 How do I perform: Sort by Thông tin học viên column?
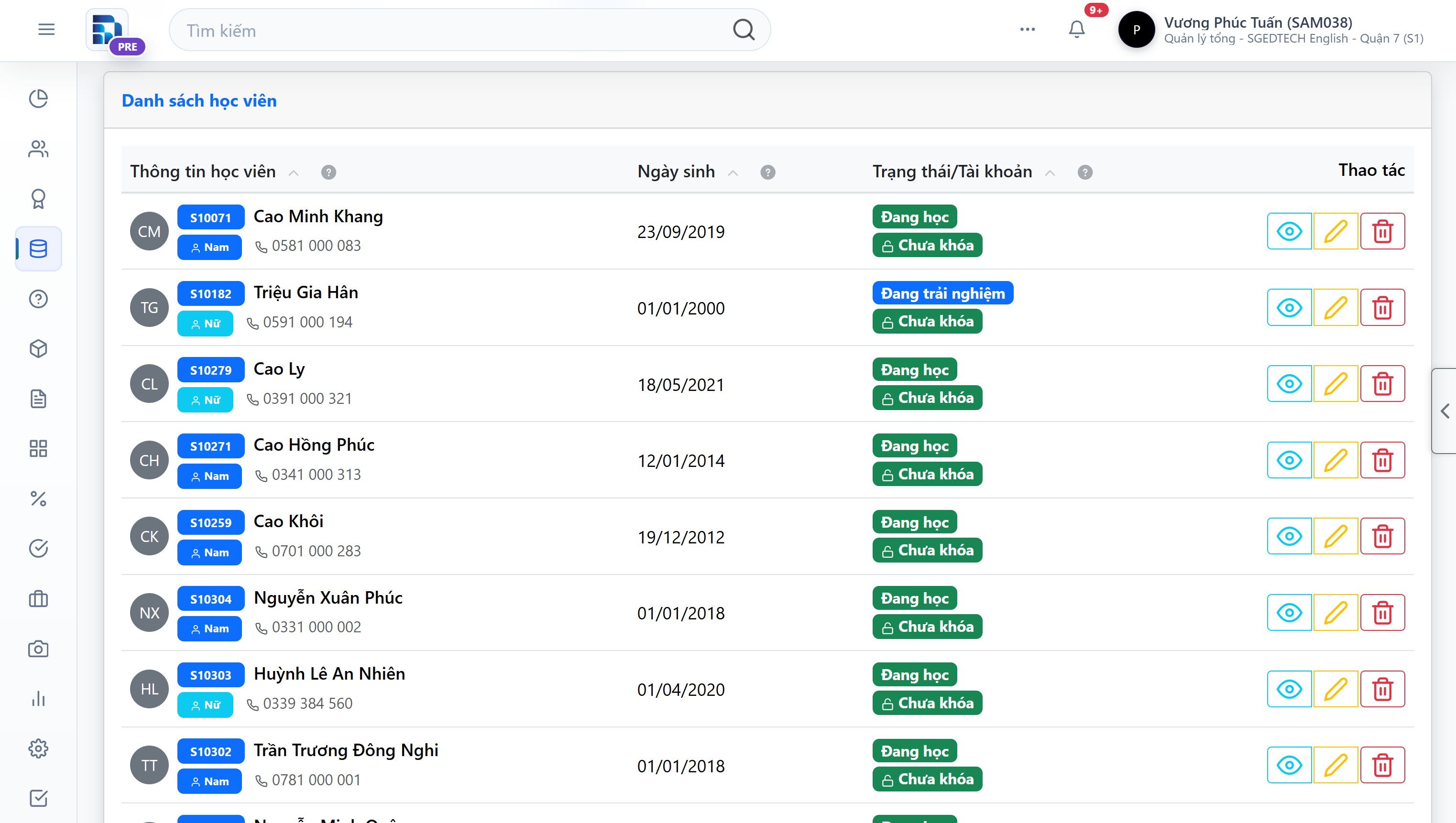tap(294, 173)
